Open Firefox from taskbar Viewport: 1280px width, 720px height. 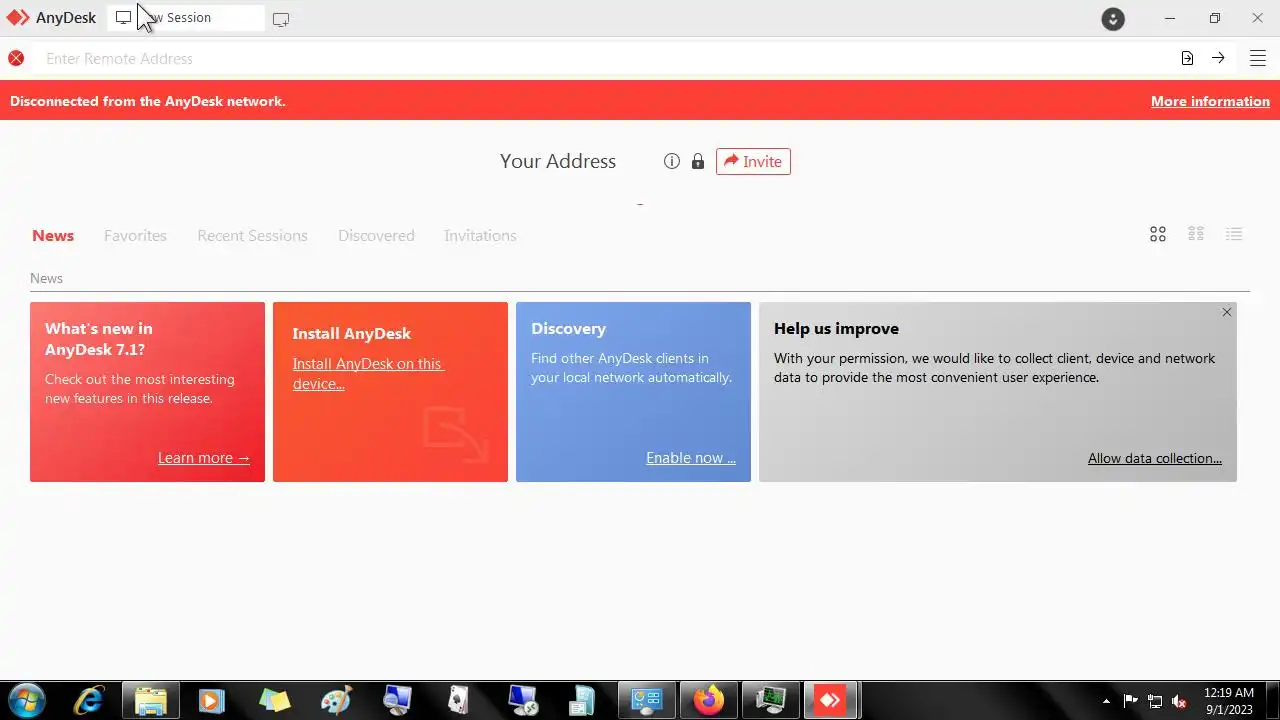point(708,700)
